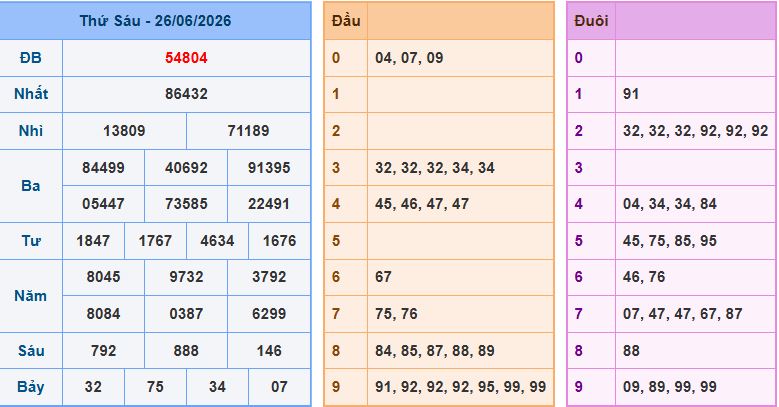Select Sáu prize number 888
Viewport: 779px width, 407px height.
(x=186, y=351)
